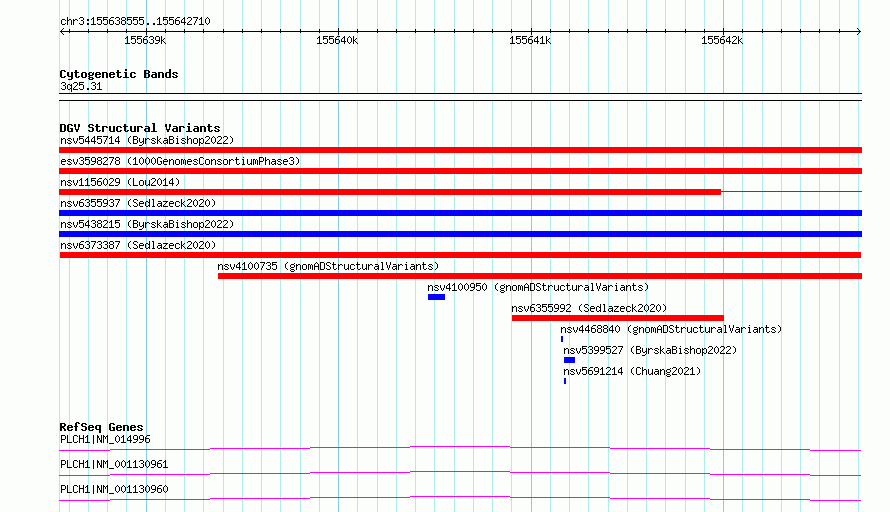This screenshot has width=890, height=512.
Task: Click the 155641k ruler tick label
Action: point(530,40)
